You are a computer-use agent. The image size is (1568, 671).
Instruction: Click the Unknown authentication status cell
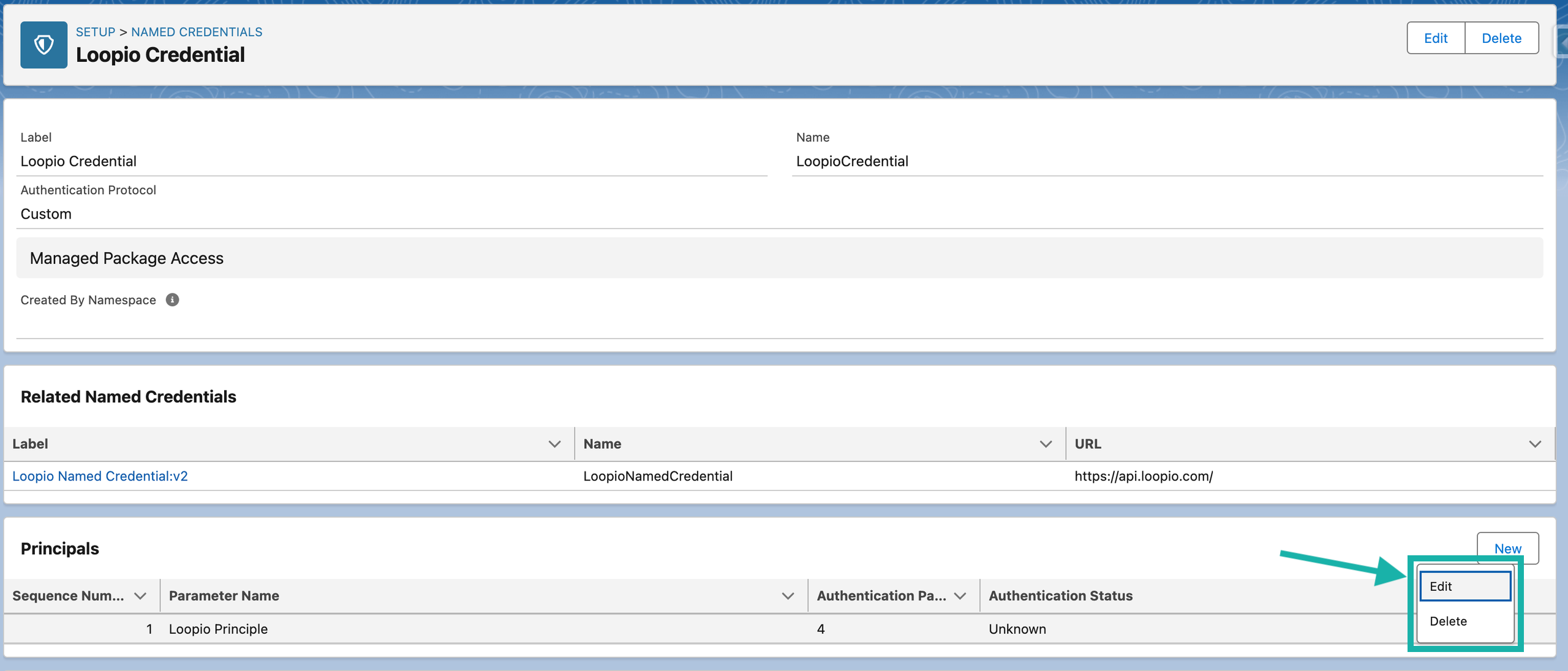pos(1017,629)
